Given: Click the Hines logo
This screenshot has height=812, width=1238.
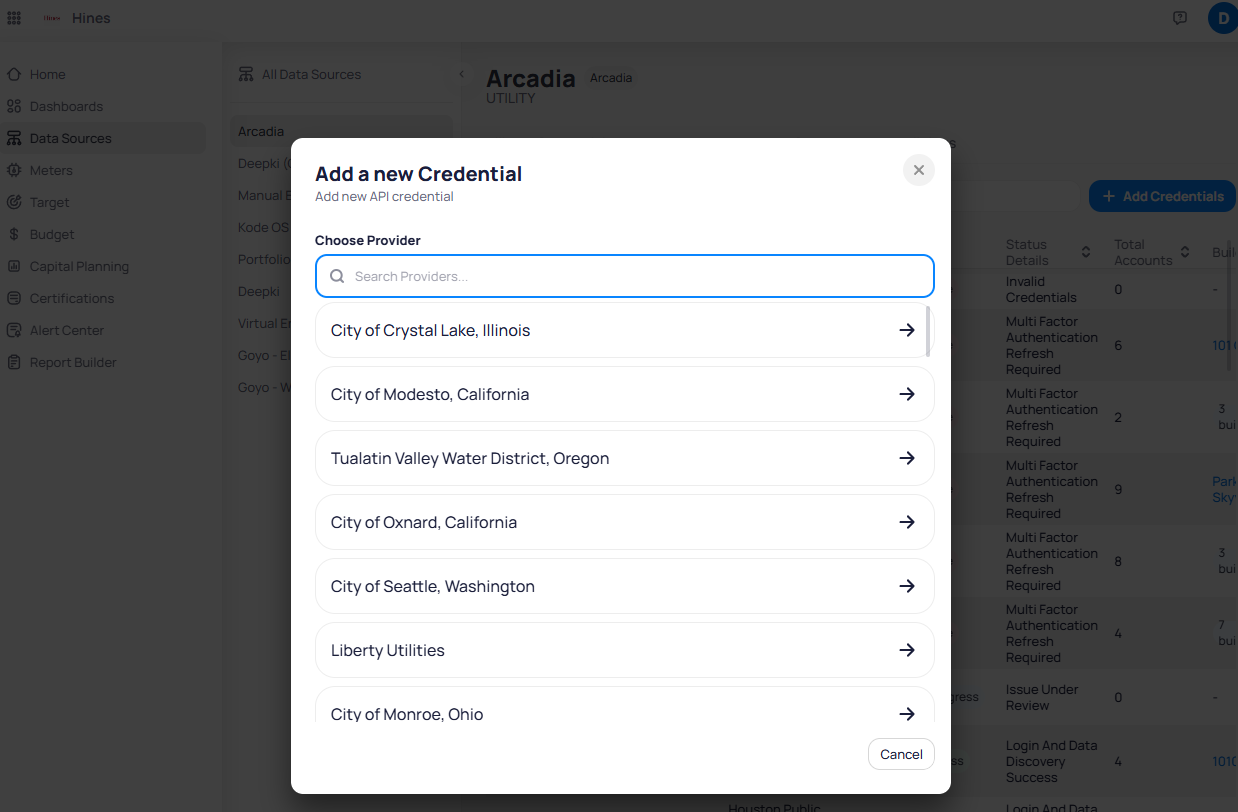Looking at the screenshot, I should click(x=50, y=18).
